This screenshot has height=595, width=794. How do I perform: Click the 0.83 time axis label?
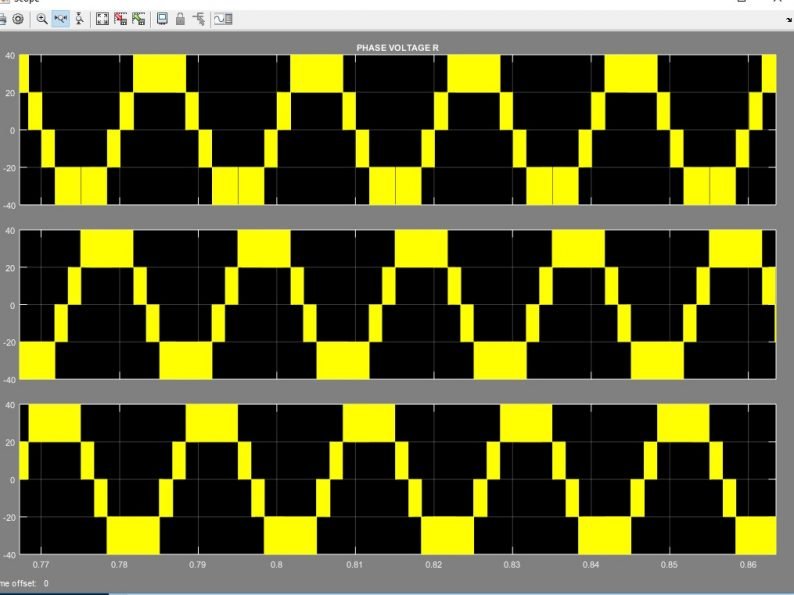click(x=512, y=564)
